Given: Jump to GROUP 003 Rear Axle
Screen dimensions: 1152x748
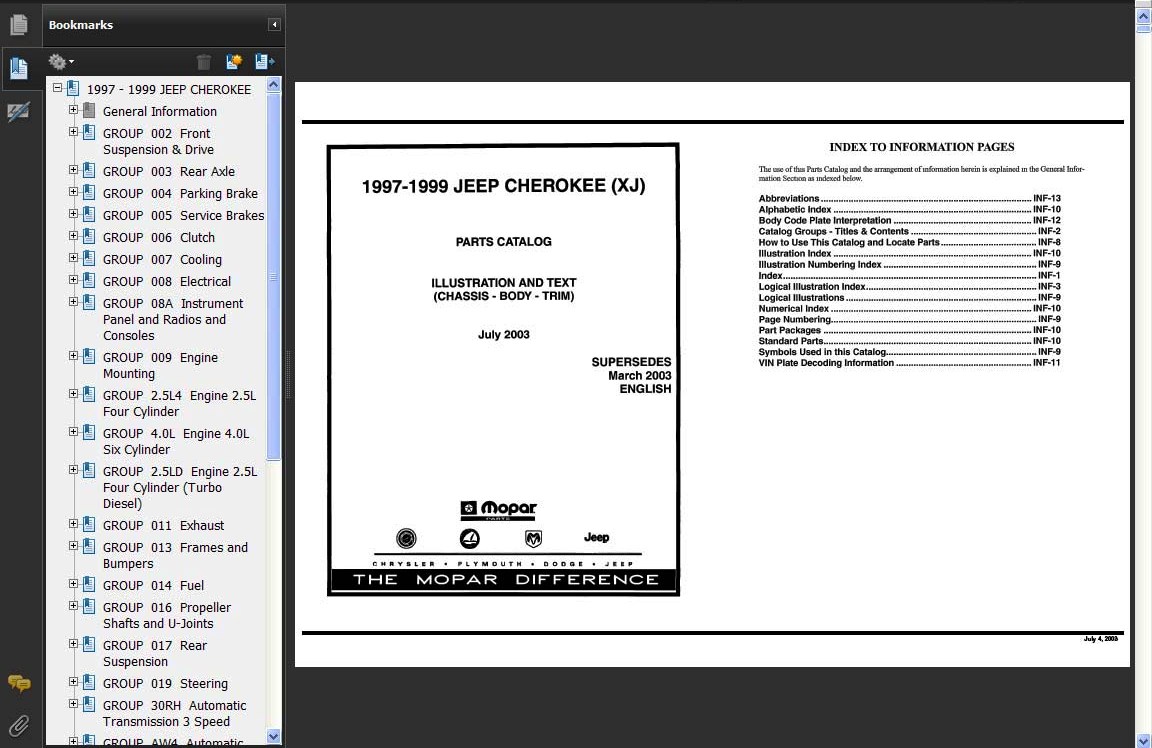Looking at the screenshot, I should [x=169, y=171].
